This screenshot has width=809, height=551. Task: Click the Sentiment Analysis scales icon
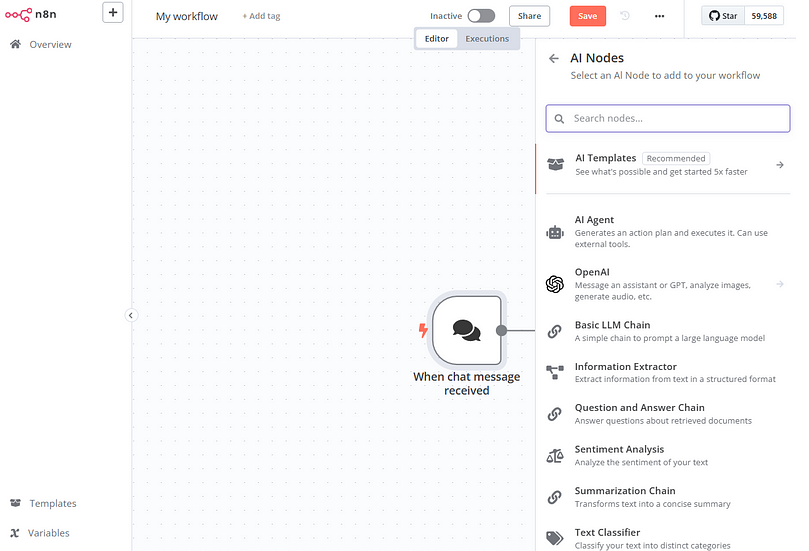(x=555, y=456)
